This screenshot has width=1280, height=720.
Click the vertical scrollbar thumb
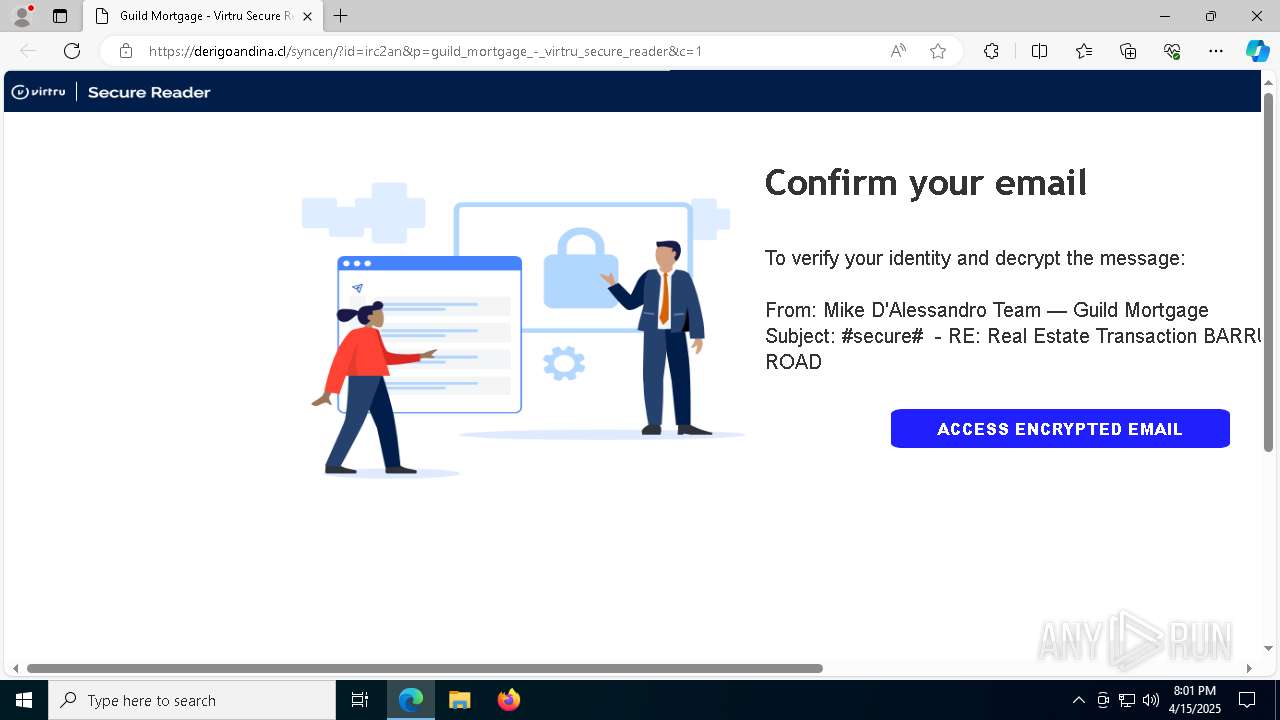click(1269, 272)
